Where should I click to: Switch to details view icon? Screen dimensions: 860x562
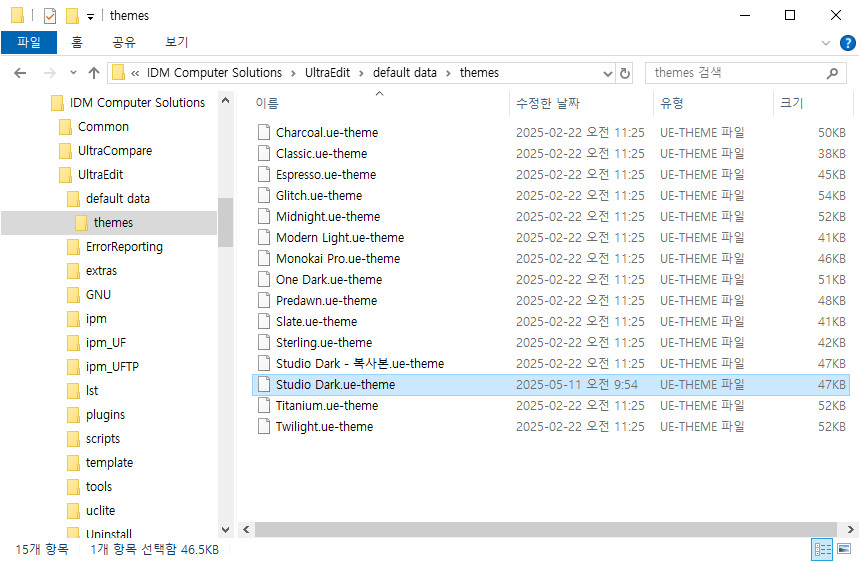coord(822,549)
